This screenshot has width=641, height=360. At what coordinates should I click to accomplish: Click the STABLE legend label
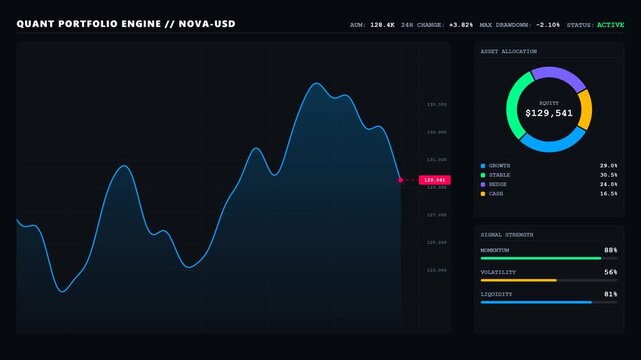(x=500, y=175)
